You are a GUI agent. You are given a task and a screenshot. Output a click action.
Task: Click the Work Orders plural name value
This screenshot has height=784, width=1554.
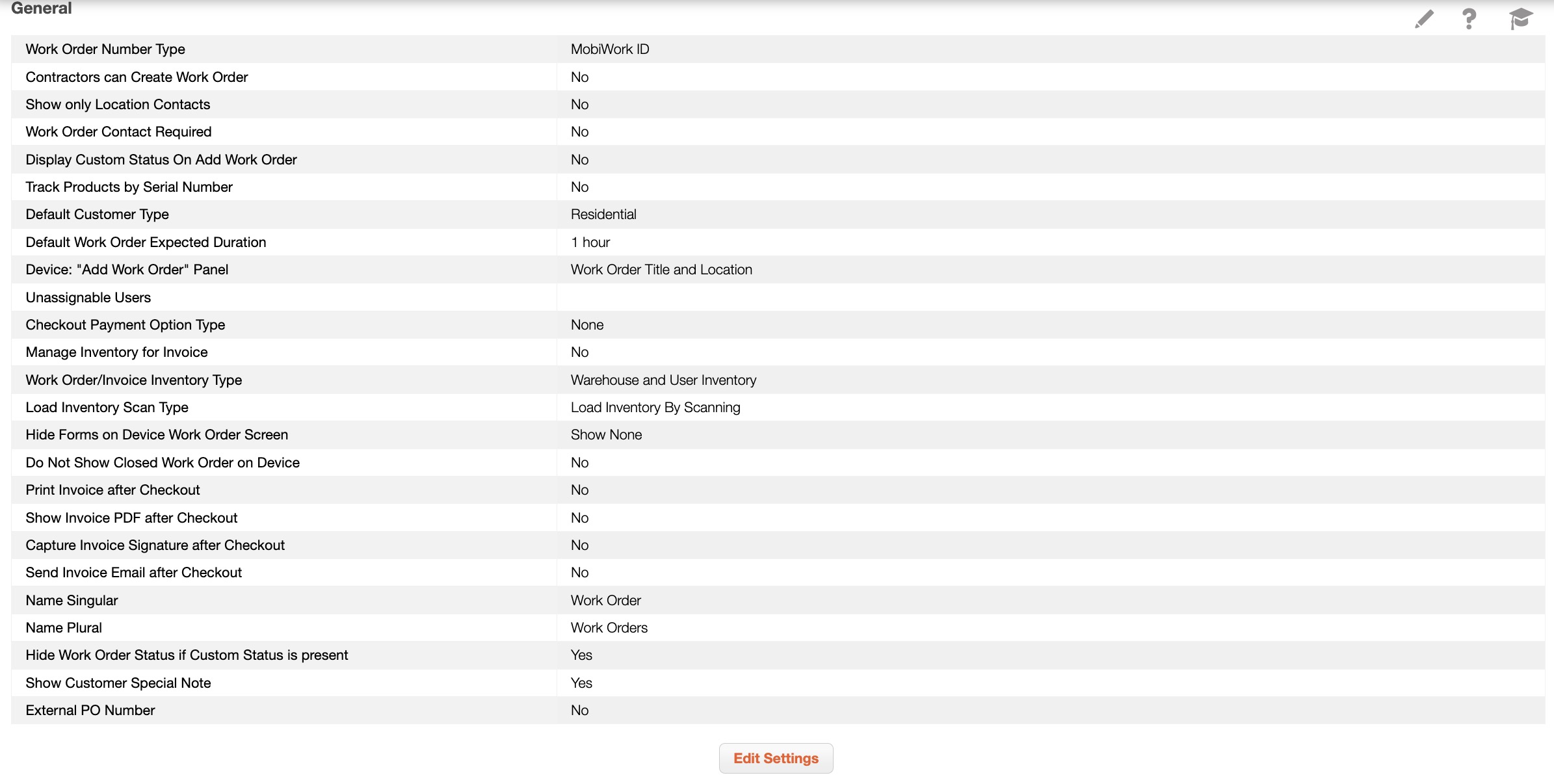click(609, 628)
